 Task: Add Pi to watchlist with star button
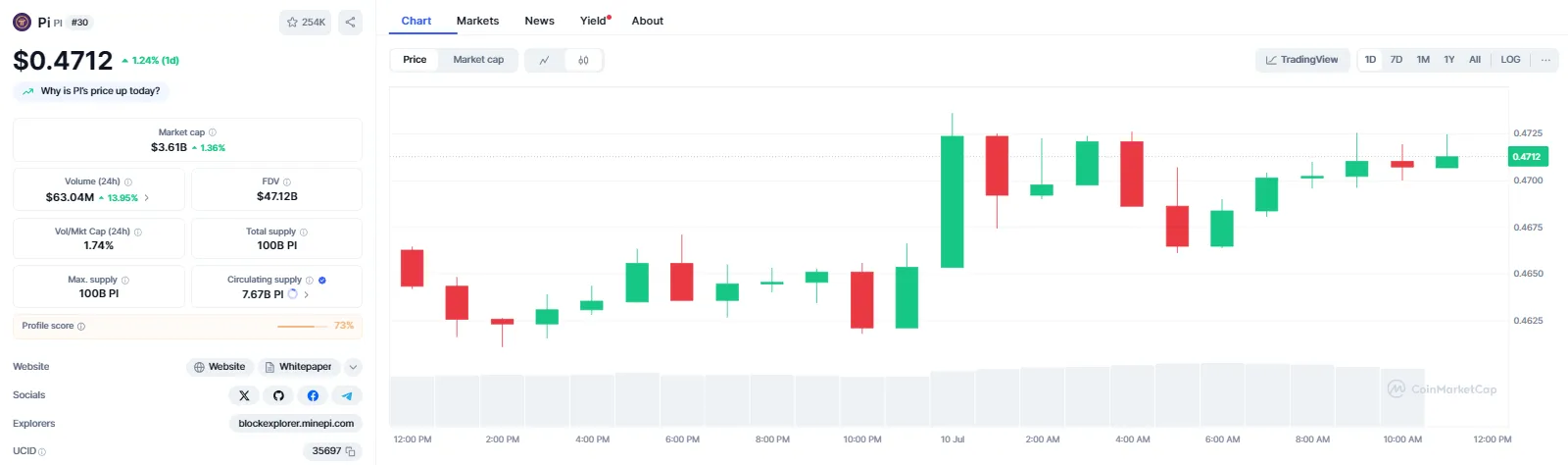click(x=306, y=22)
